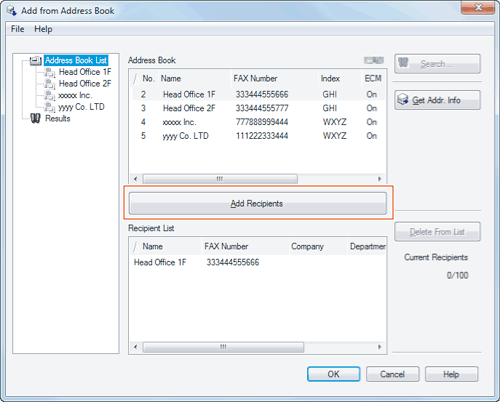Image resolution: width=500 pixels, height=402 pixels.
Task: Click the Add Recipients button
Action: (258, 203)
